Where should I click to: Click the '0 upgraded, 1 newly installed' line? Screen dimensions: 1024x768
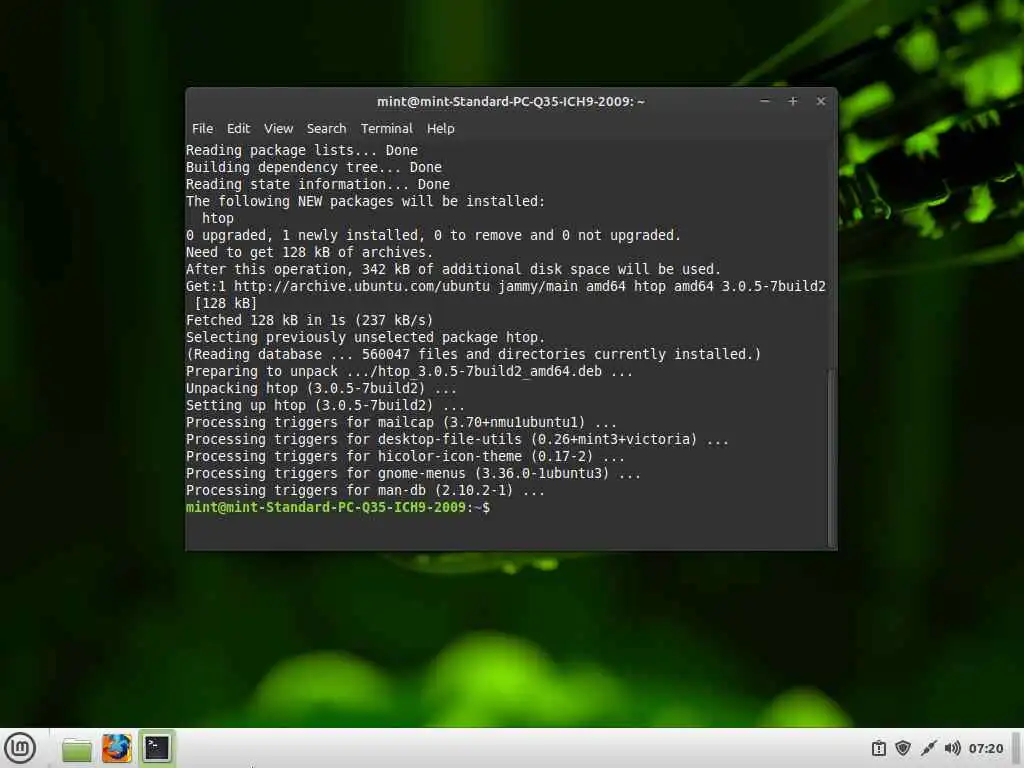coord(433,235)
